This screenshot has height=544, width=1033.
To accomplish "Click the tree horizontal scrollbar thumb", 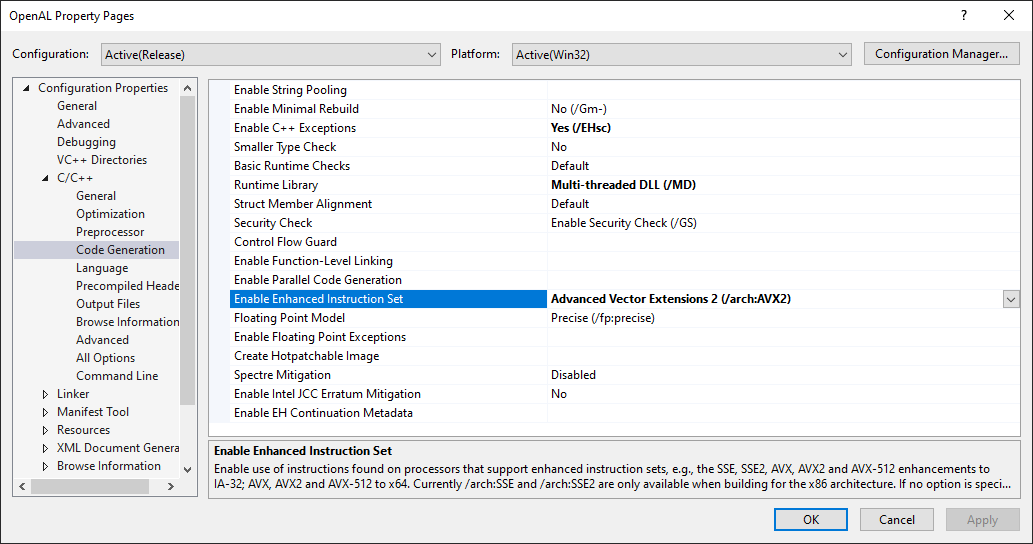I will pos(90,486).
